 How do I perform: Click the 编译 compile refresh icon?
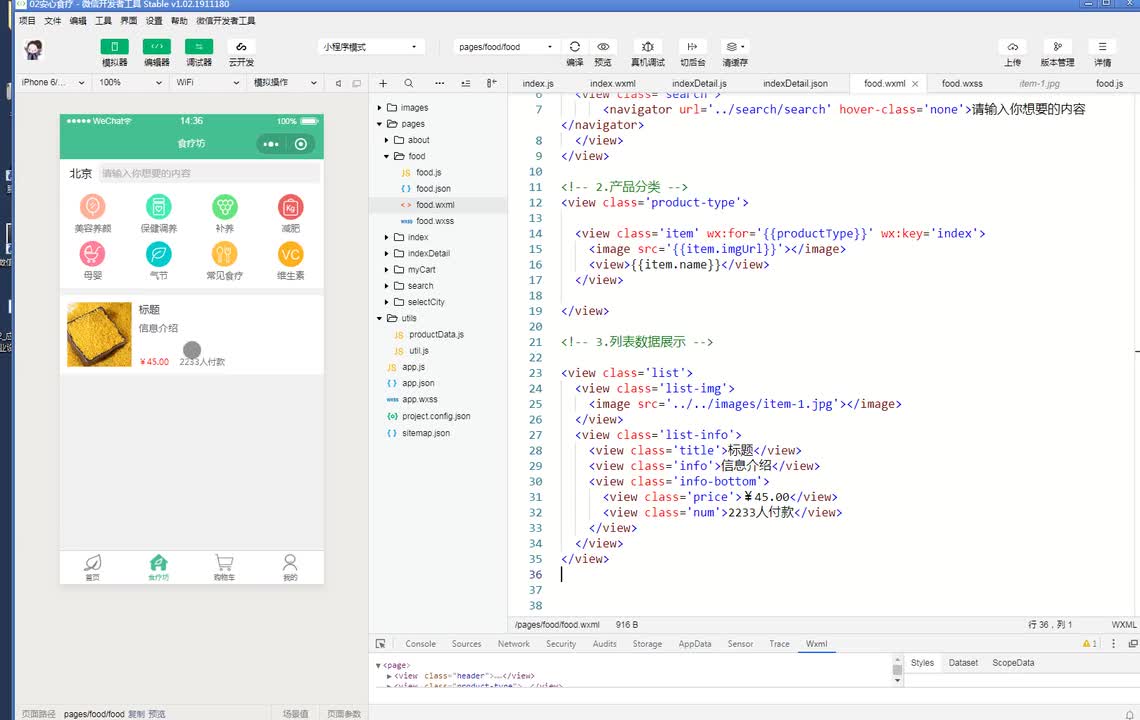574,47
